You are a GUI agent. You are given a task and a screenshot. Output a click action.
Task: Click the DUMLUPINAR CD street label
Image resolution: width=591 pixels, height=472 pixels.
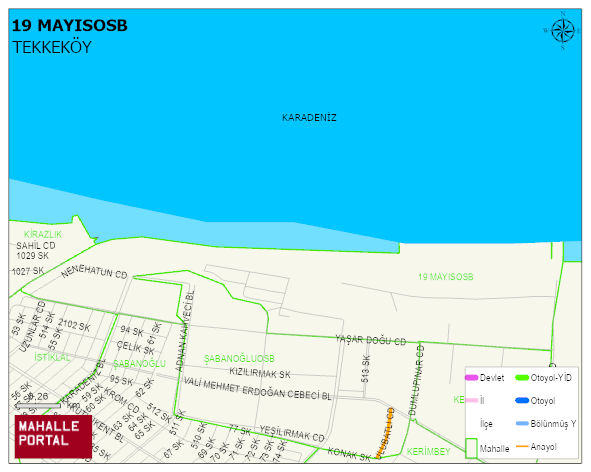417,380
